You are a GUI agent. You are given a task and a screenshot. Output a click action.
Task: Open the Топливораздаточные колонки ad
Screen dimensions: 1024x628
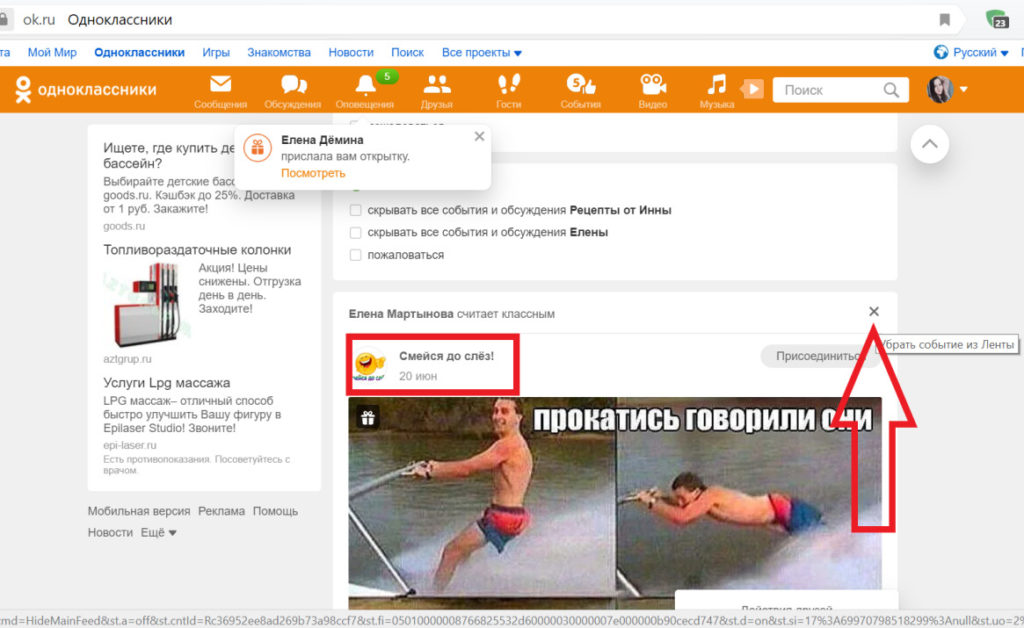tap(197, 250)
